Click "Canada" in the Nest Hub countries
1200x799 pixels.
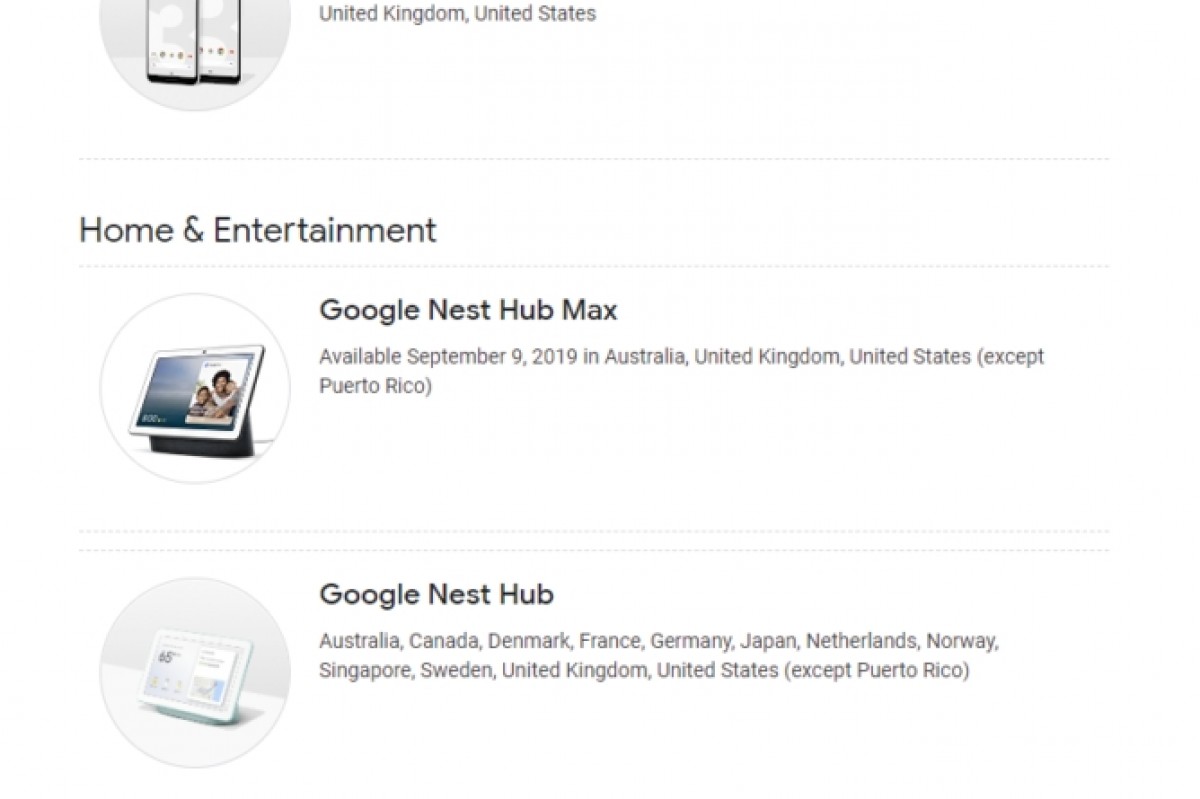click(443, 640)
